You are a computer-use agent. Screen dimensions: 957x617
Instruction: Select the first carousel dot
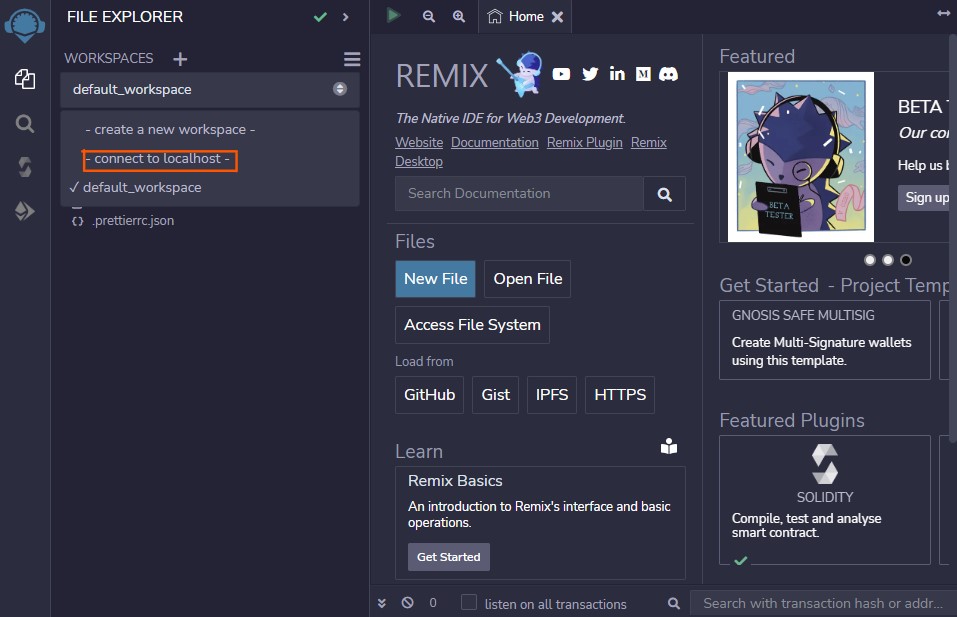[870, 260]
